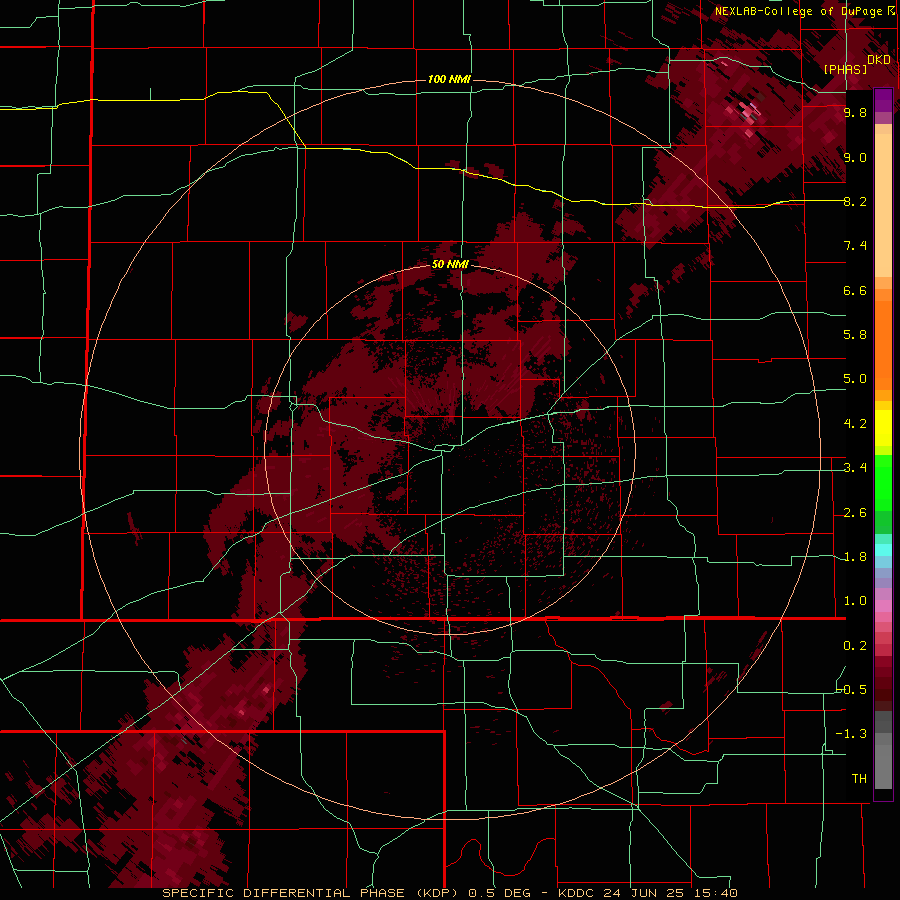Click the [PHAS] label above the color scale

(x=845, y=70)
